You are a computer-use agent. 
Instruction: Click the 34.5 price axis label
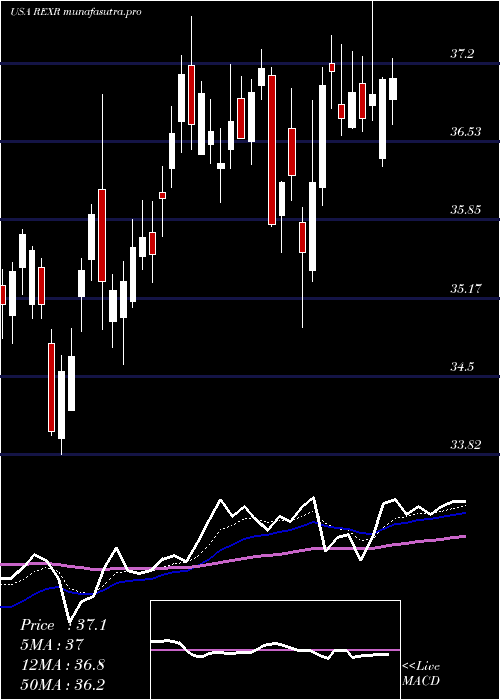462,367
